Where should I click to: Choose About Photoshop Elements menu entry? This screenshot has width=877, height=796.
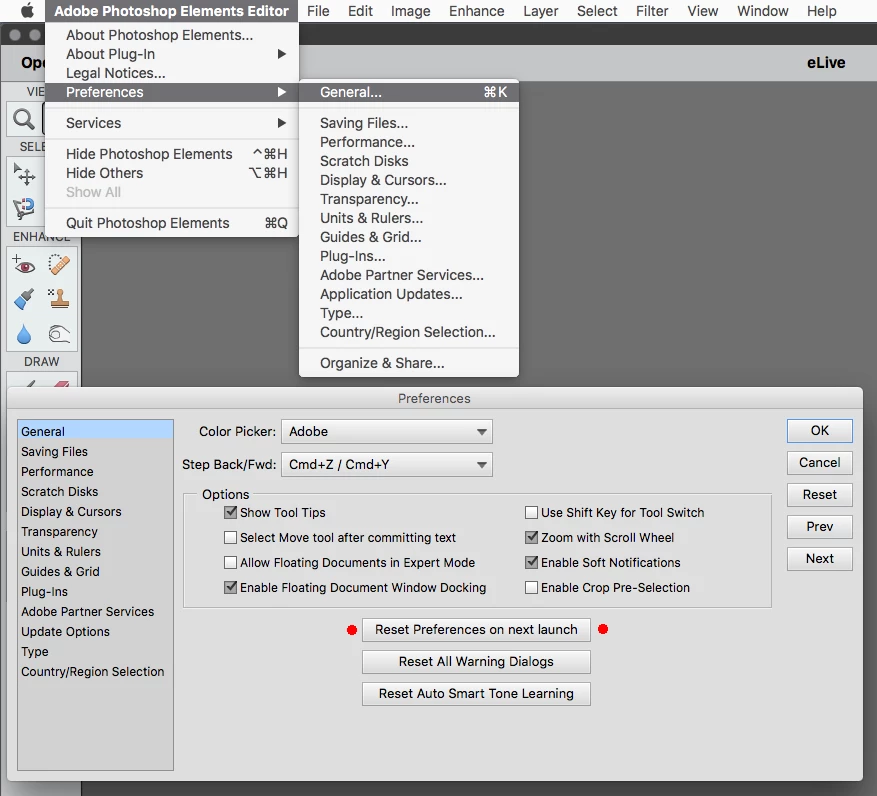coord(172,35)
